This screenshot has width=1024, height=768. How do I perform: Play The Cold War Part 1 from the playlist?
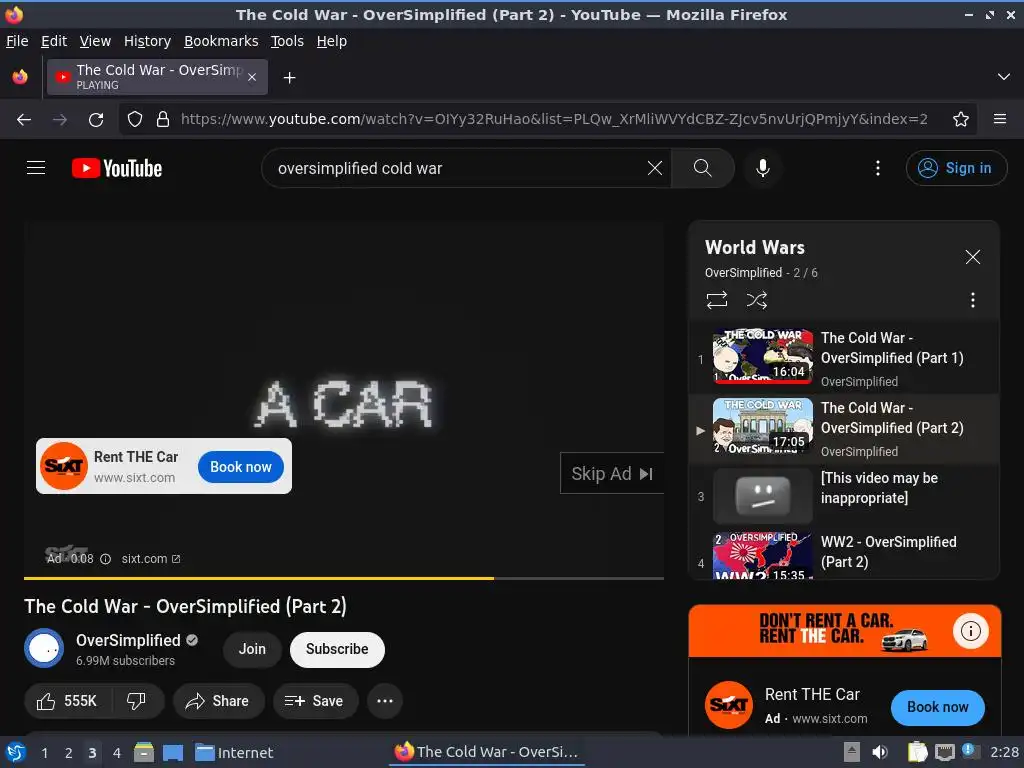click(844, 358)
